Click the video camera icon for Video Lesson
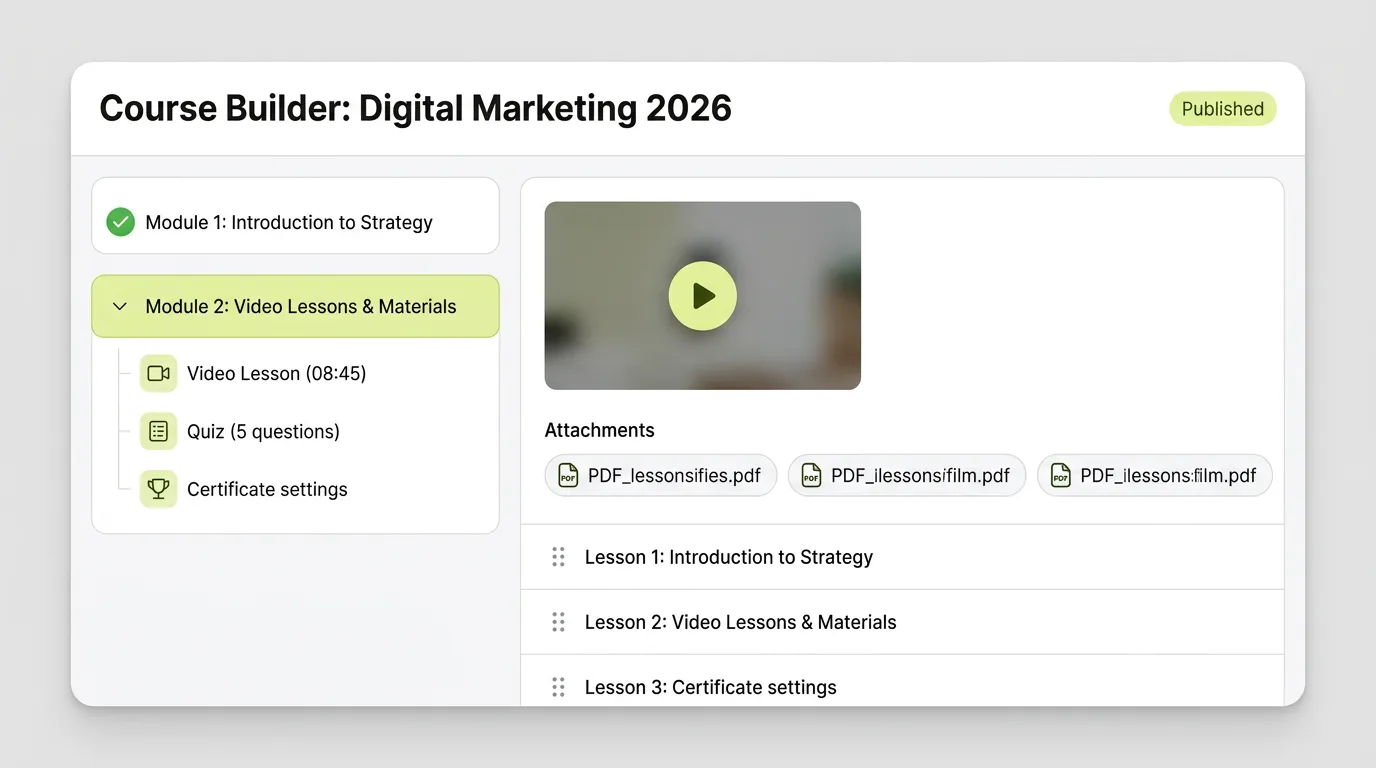This screenshot has height=768, width=1376. coord(158,374)
